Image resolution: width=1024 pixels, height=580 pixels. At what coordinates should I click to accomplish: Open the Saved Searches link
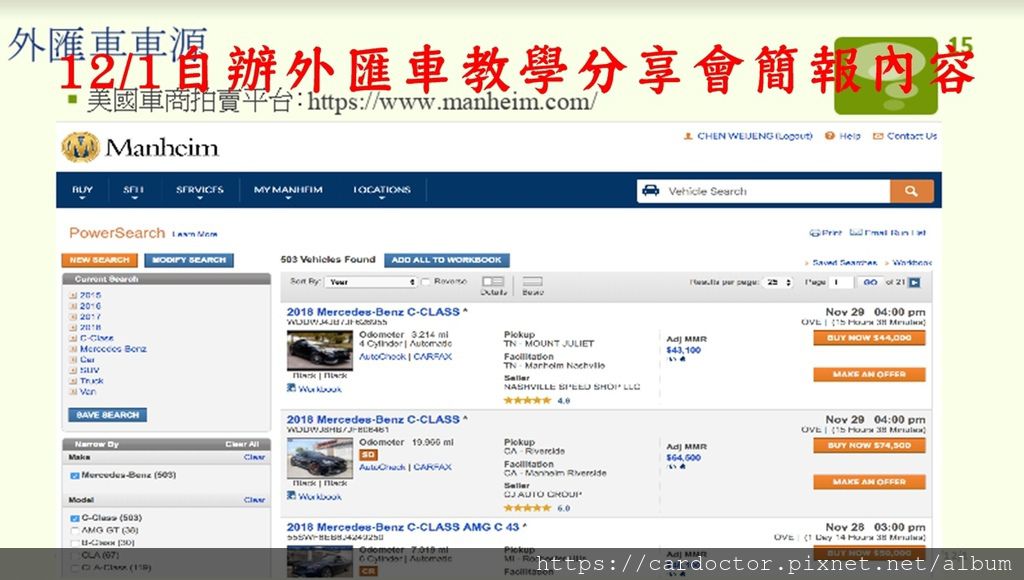pyautogui.click(x=844, y=263)
